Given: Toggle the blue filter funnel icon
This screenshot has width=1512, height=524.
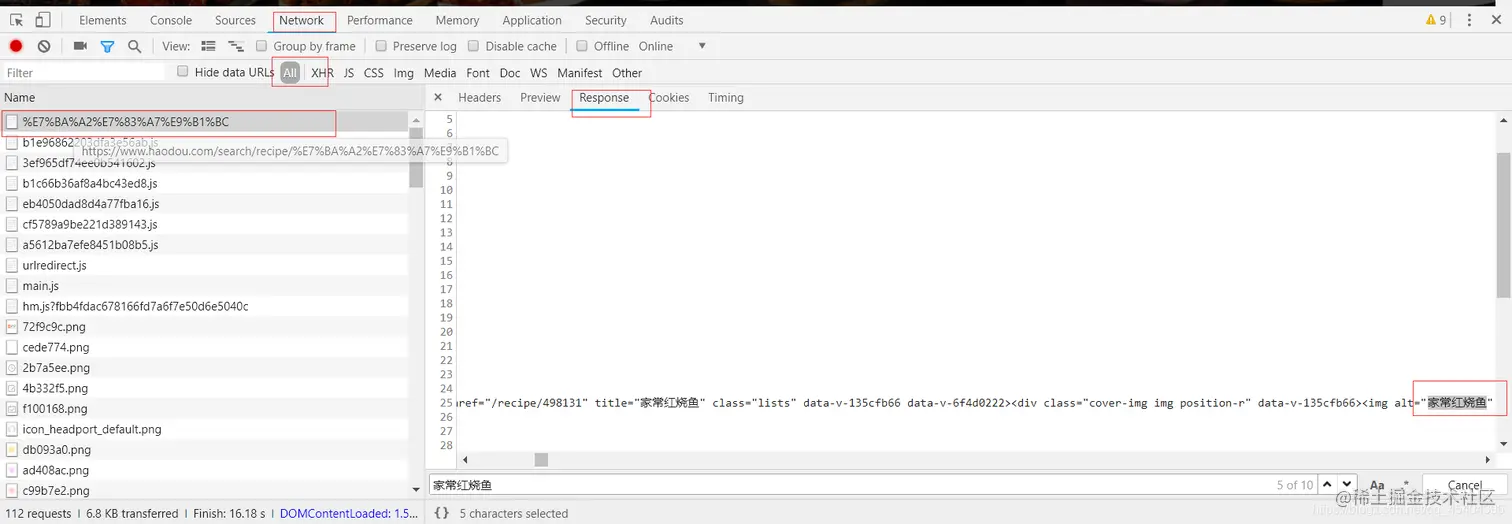Looking at the screenshot, I should click(107, 46).
